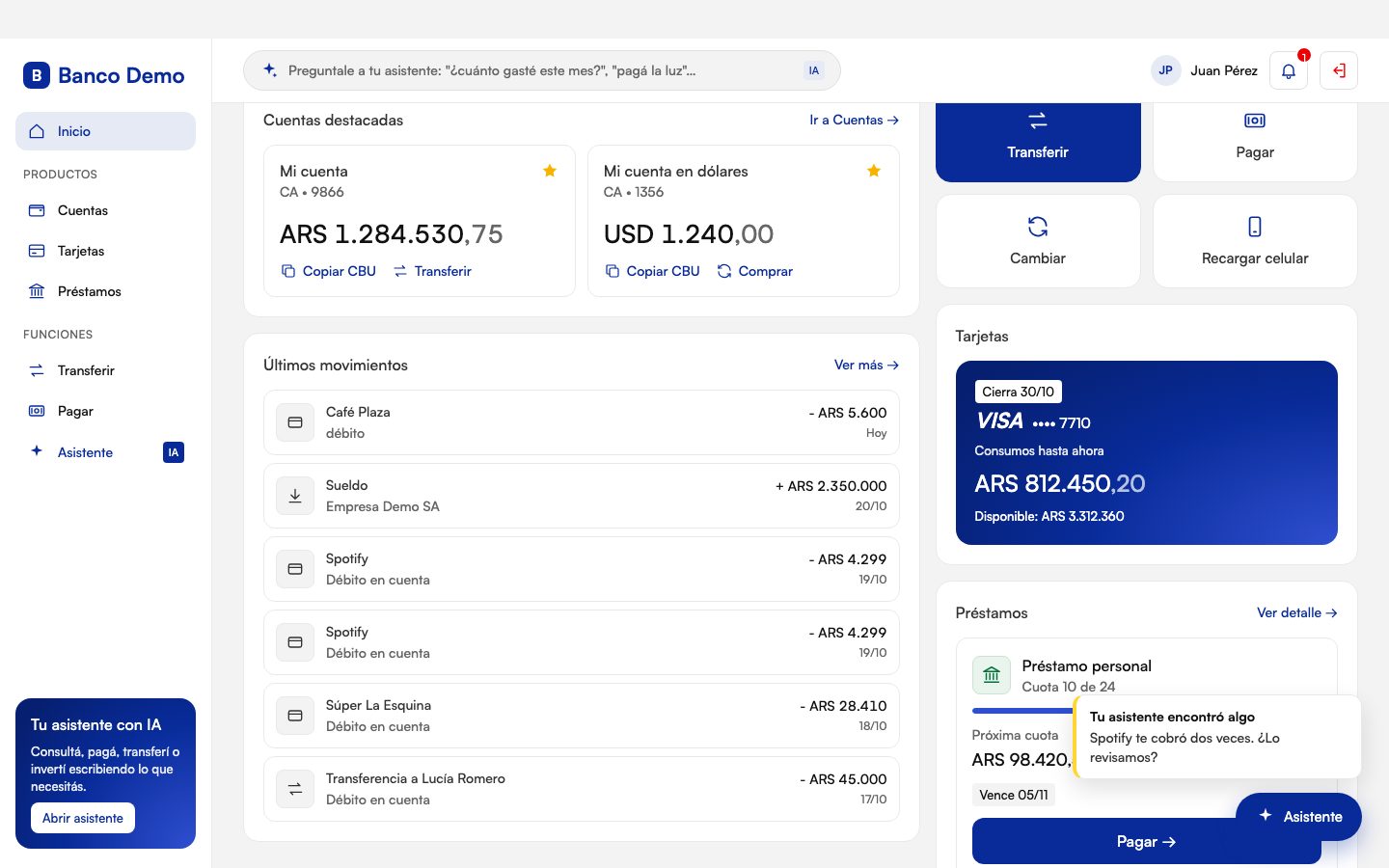
Task: Copy the CBU of the dollar account
Action: pyautogui.click(x=652, y=271)
